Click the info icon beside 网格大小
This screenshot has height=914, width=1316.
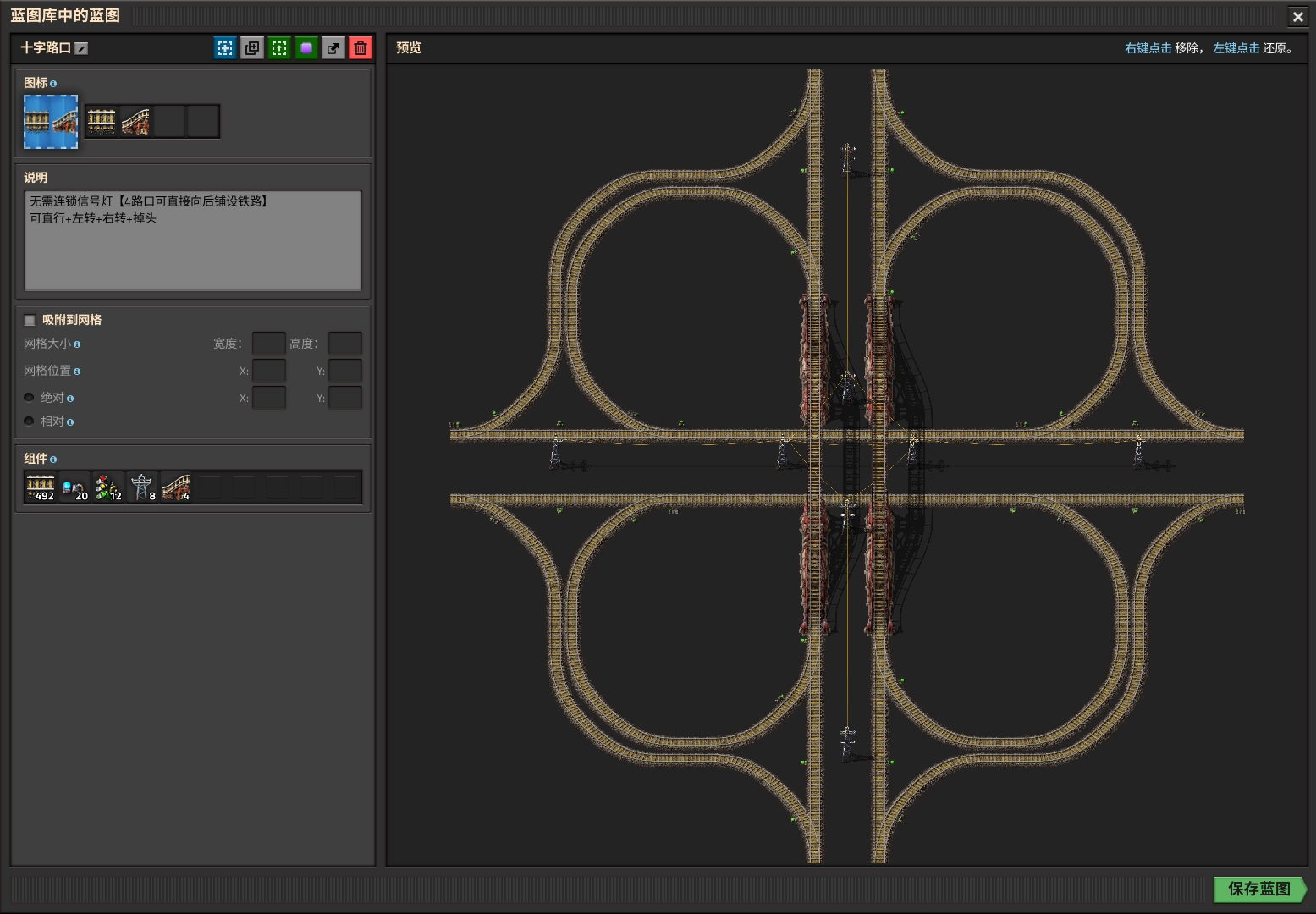[x=77, y=344]
